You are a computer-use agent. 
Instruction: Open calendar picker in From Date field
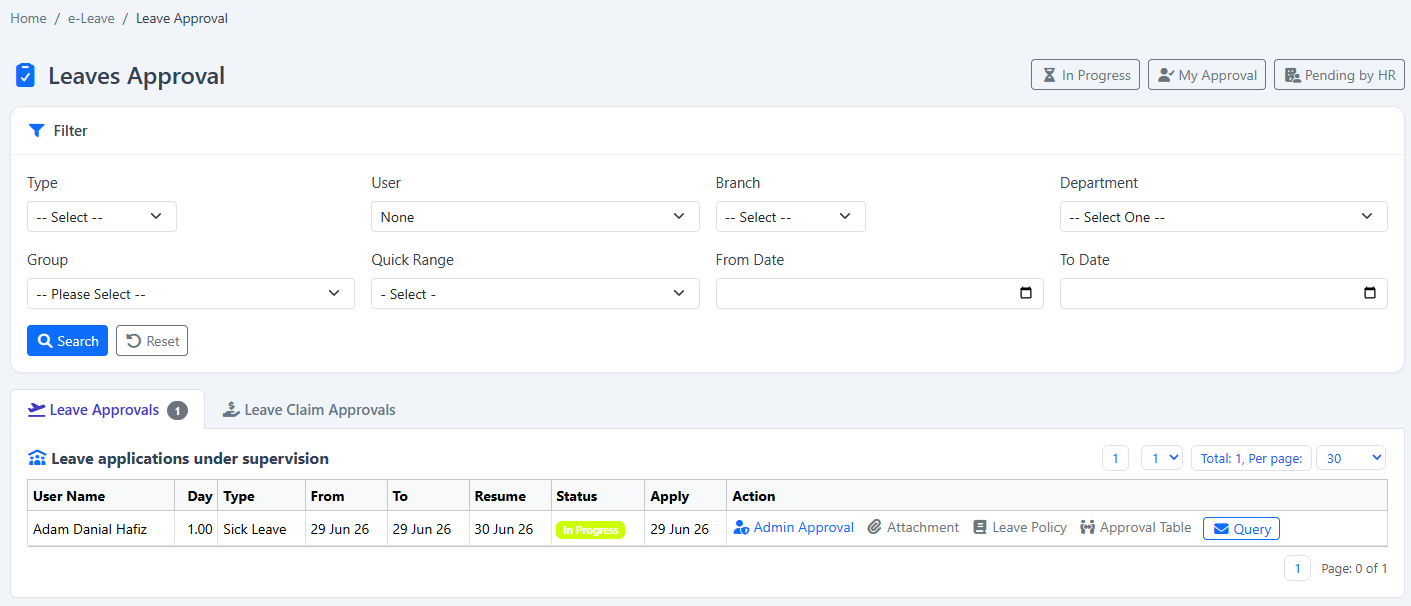coord(1025,293)
